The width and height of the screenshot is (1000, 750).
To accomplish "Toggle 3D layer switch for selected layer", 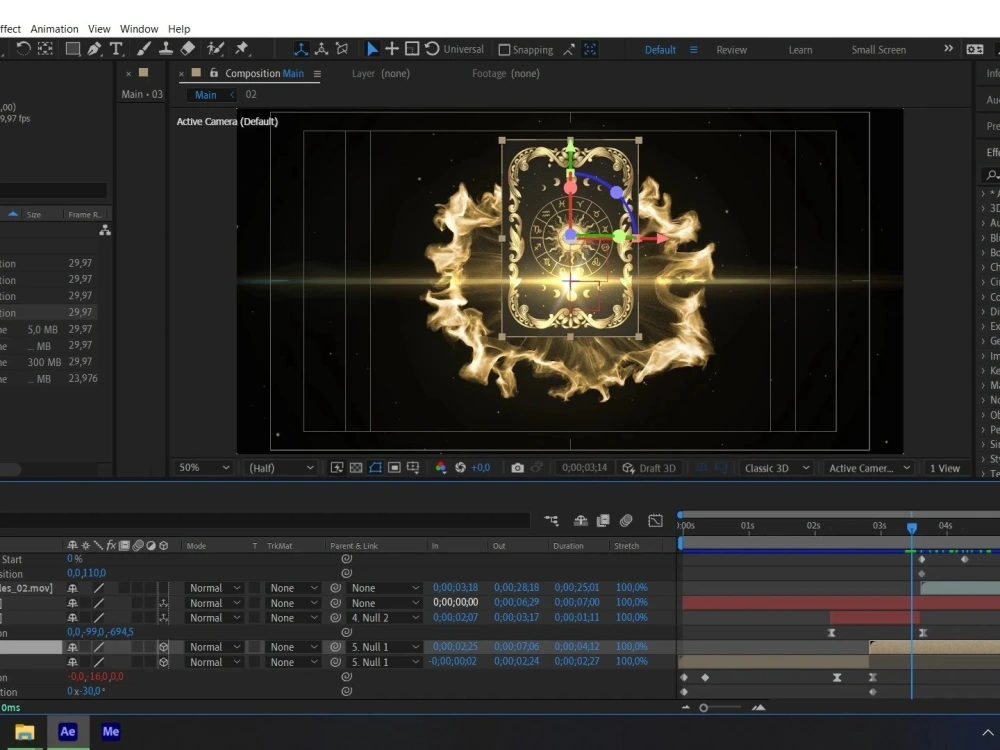I will 163,647.
